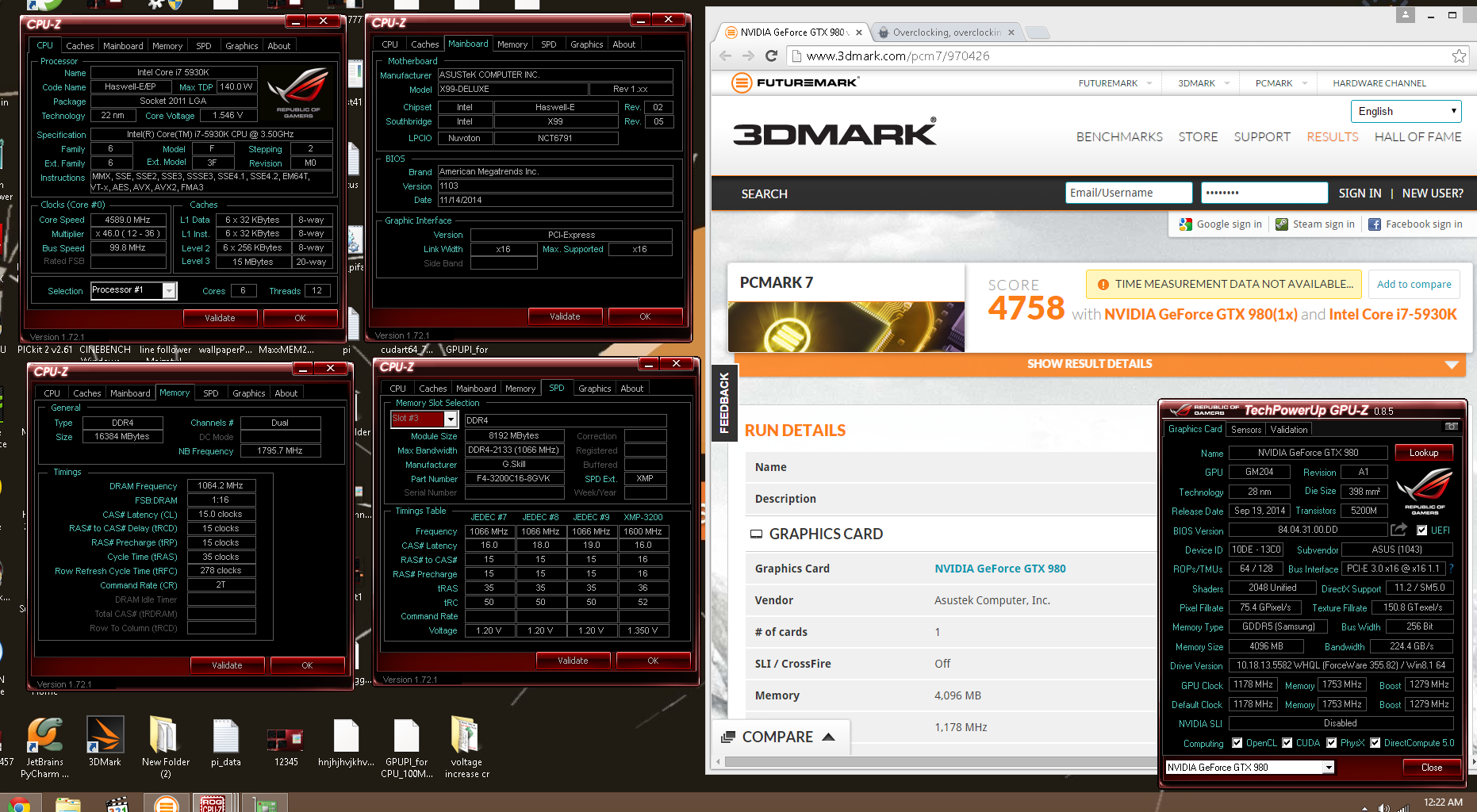Click OK in the CPU-Z Mainboard window
This screenshot has width=1477, height=812.
(x=645, y=316)
